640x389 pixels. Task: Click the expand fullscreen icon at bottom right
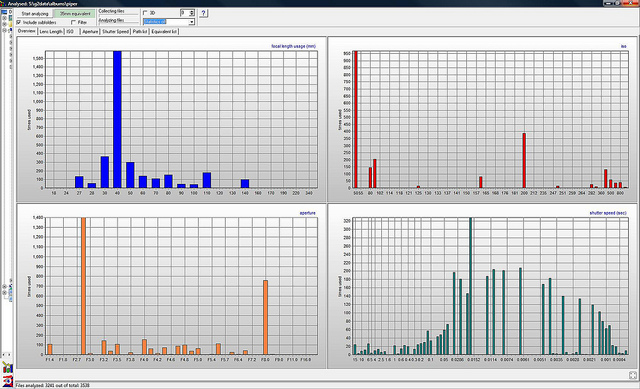(x=633, y=375)
